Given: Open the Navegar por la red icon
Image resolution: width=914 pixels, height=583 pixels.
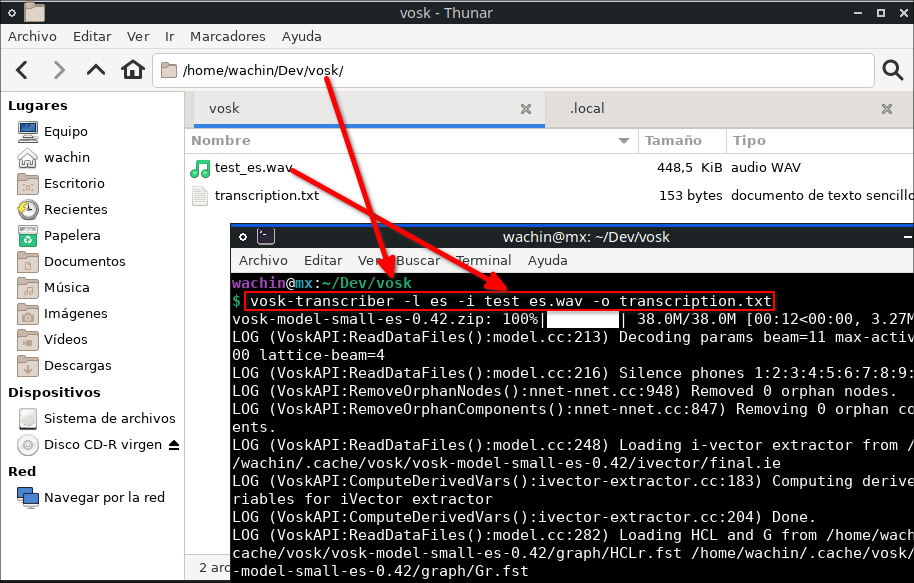Looking at the screenshot, I should coord(27,497).
